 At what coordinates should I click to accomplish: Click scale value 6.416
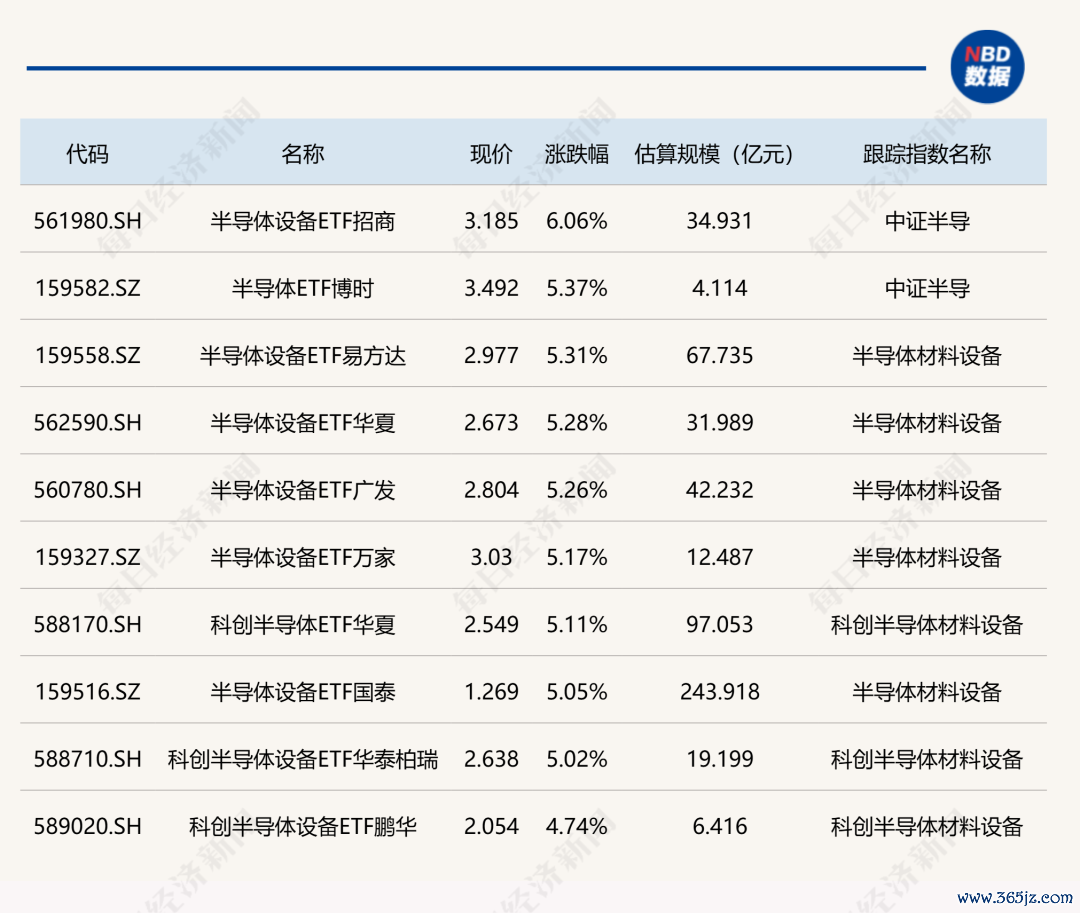coord(719,826)
